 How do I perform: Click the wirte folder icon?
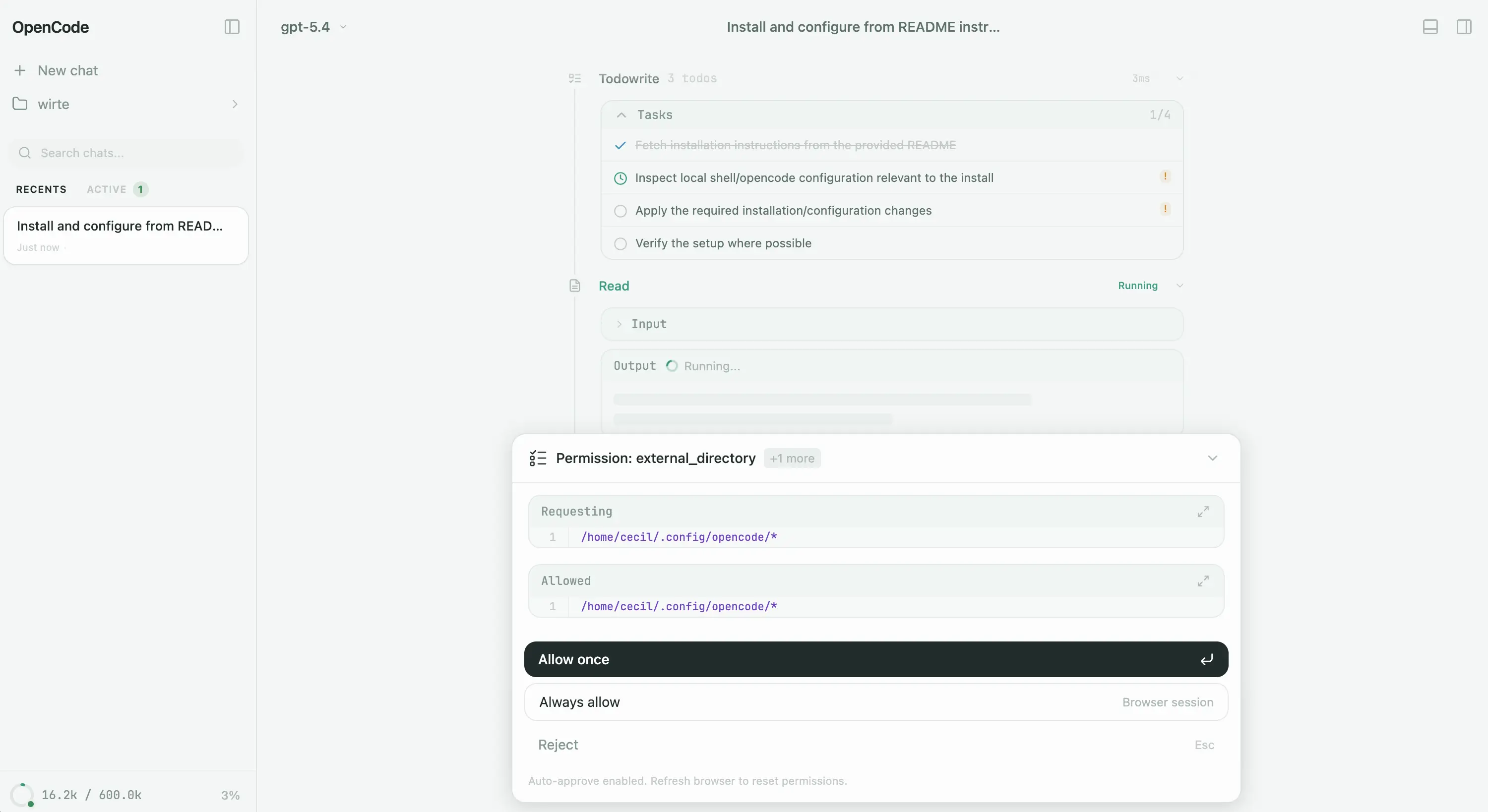pos(20,104)
